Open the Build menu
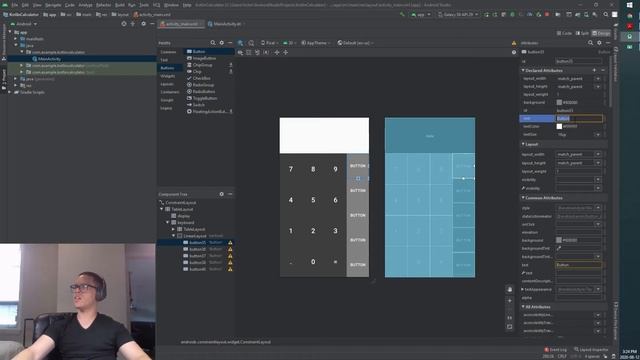This screenshot has height=360, width=640. point(120,5)
